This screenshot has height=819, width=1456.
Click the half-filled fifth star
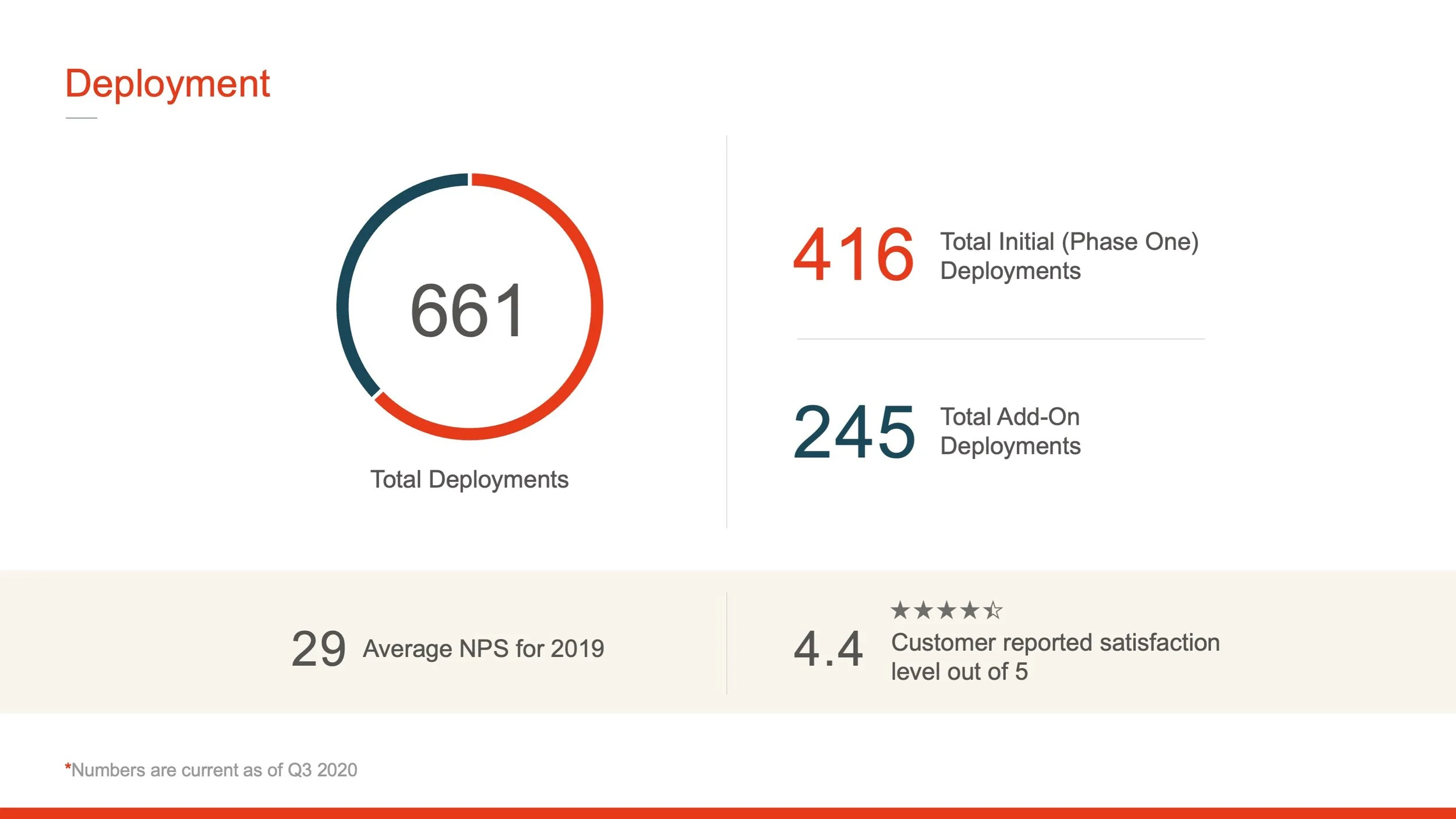pos(993,610)
